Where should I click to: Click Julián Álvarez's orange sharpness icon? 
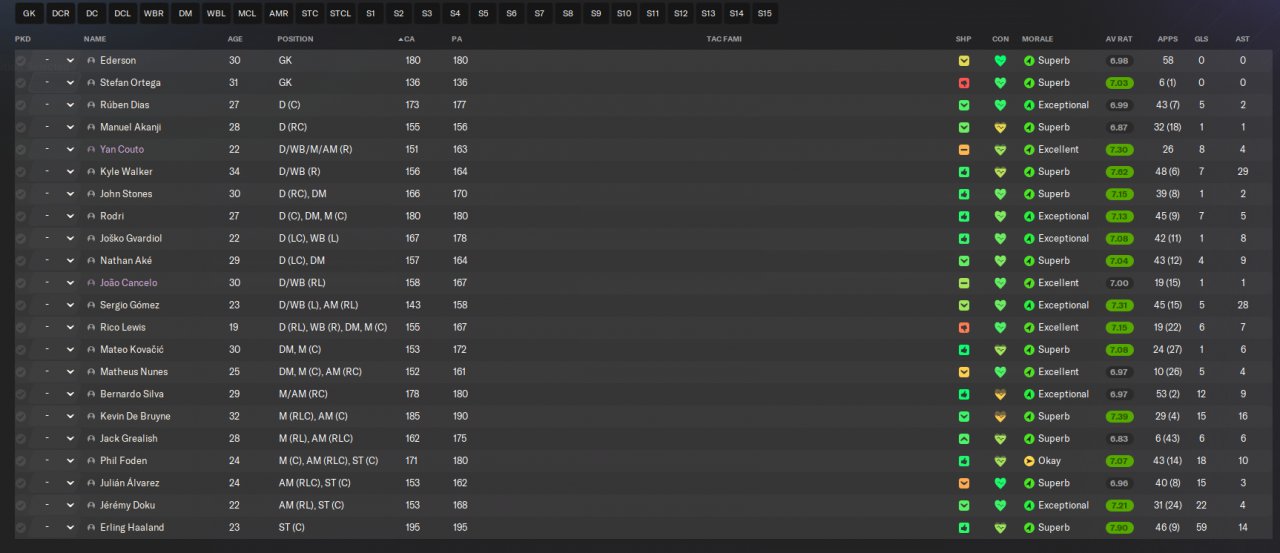964,483
